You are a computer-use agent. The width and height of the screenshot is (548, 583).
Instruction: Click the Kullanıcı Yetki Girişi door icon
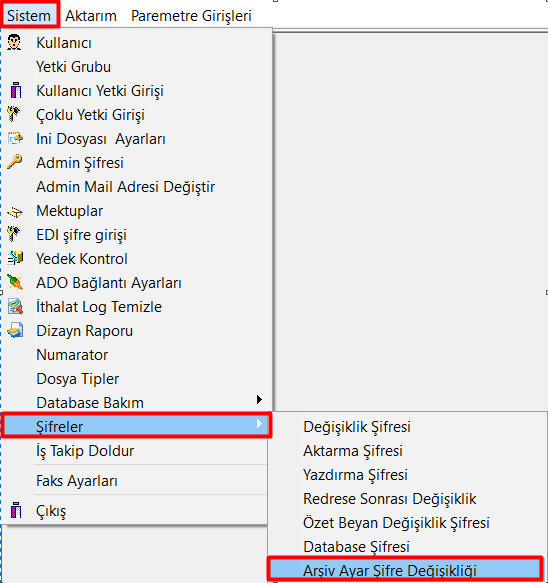pos(16,90)
